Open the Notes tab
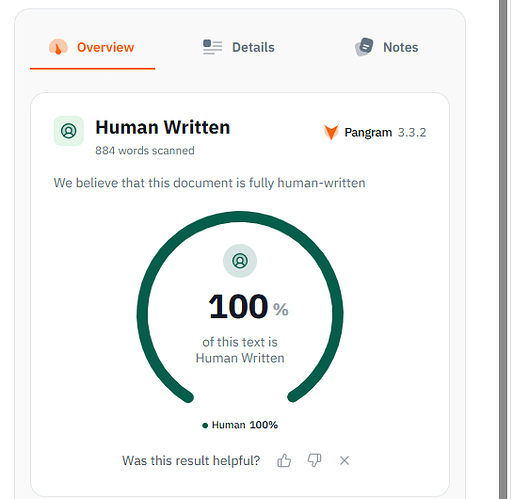 coord(386,48)
